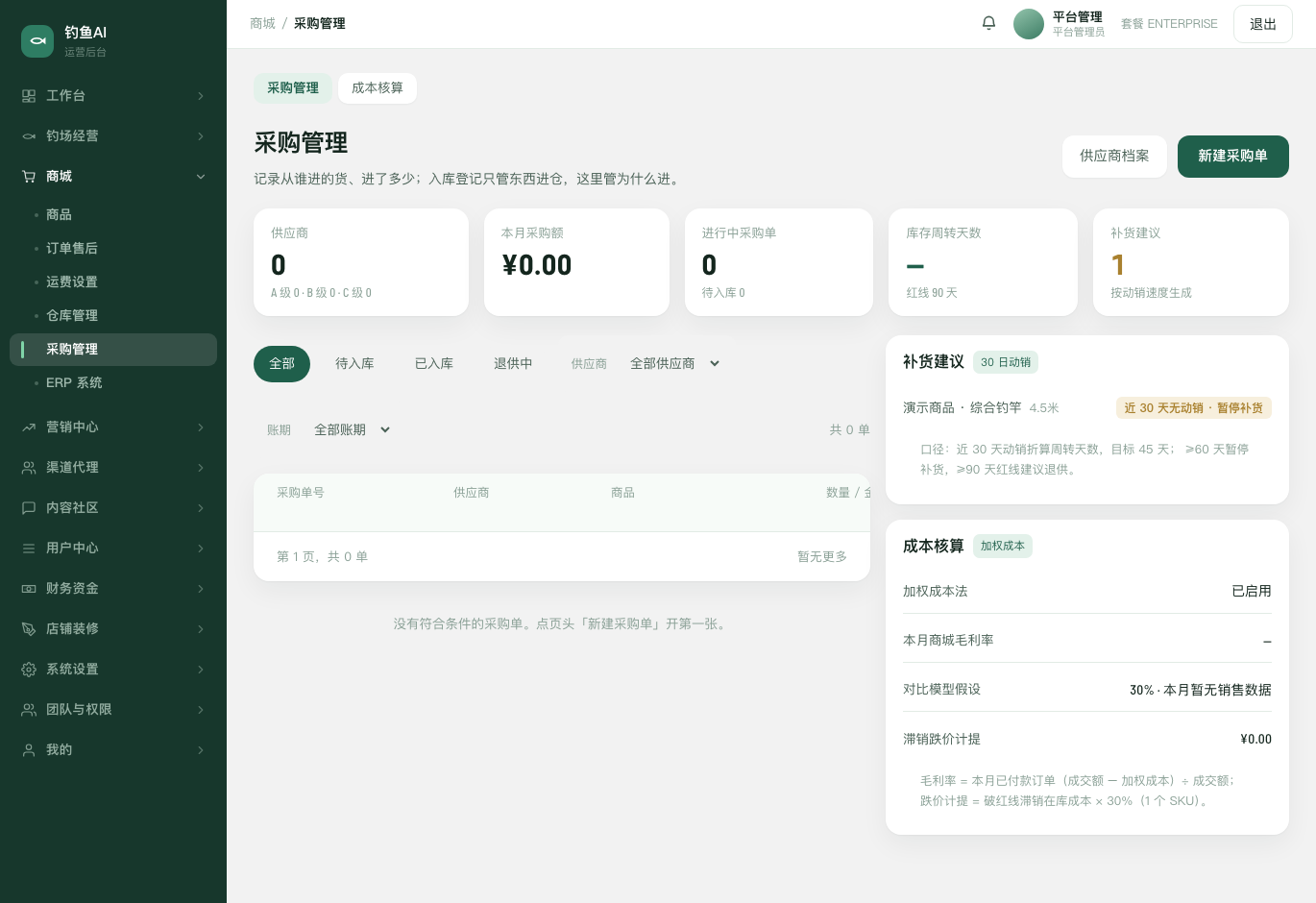Image resolution: width=1316 pixels, height=903 pixels.
Task: Open ERP 系统 in the sidebar
Action: click(x=113, y=383)
